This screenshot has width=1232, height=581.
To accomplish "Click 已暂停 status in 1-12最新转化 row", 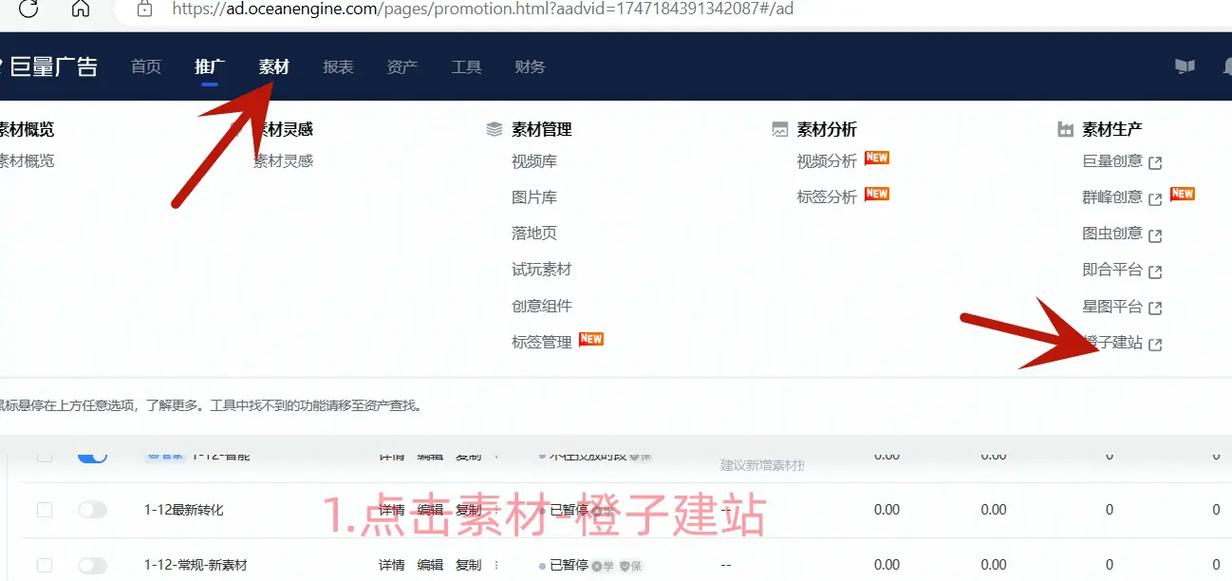I will [568, 510].
